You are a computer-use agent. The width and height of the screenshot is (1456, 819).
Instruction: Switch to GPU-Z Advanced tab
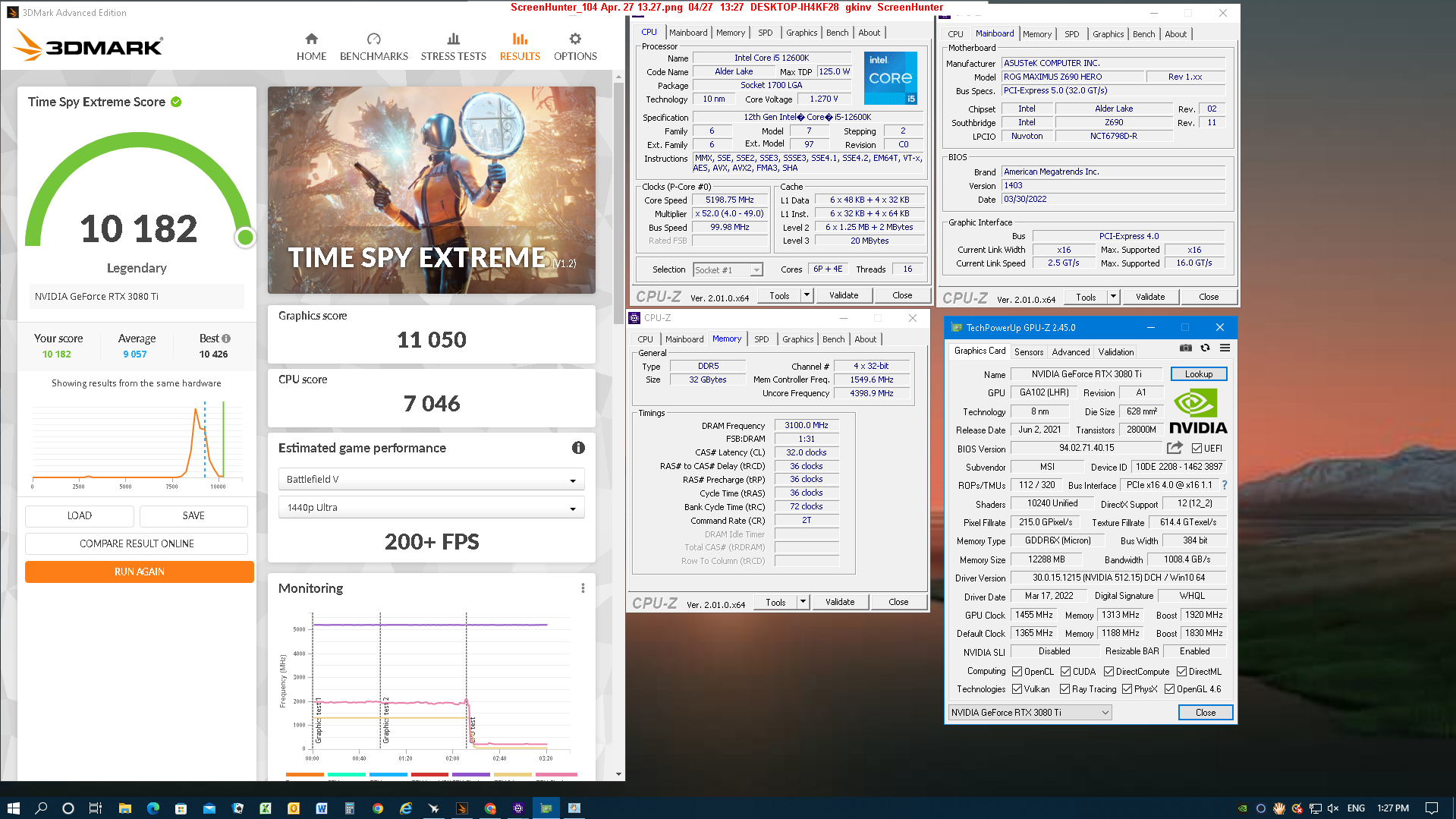click(1071, 352)
